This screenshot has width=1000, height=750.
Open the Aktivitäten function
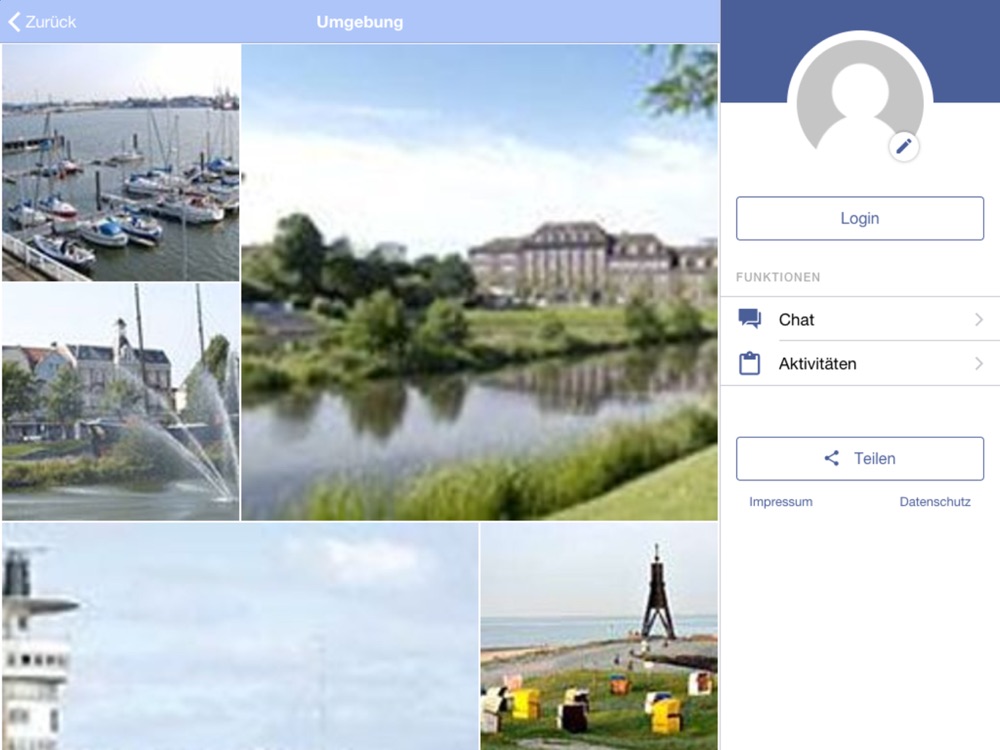pos(860,364)
